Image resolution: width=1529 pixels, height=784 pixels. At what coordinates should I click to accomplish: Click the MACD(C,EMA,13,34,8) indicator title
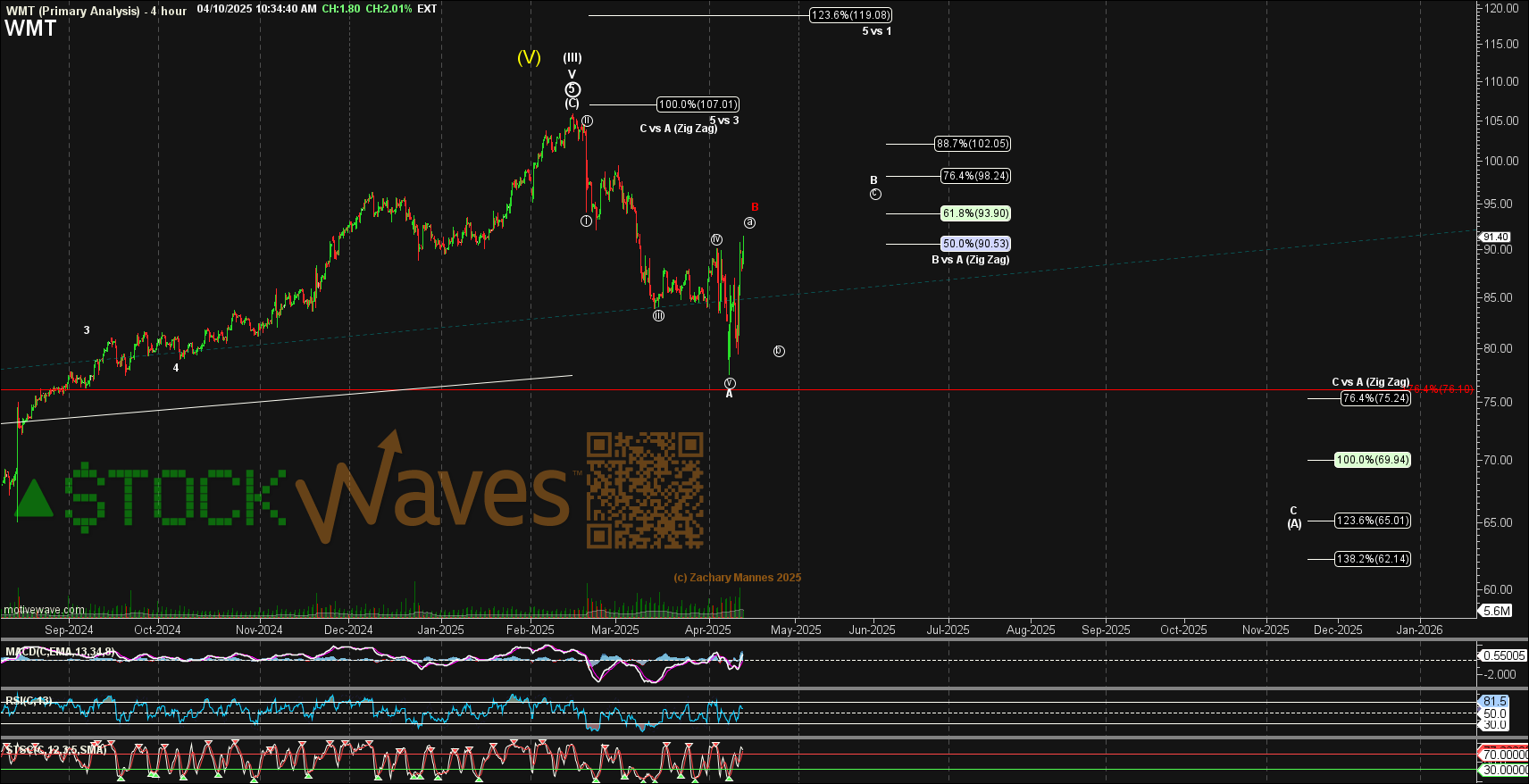[x=60, y=652]
